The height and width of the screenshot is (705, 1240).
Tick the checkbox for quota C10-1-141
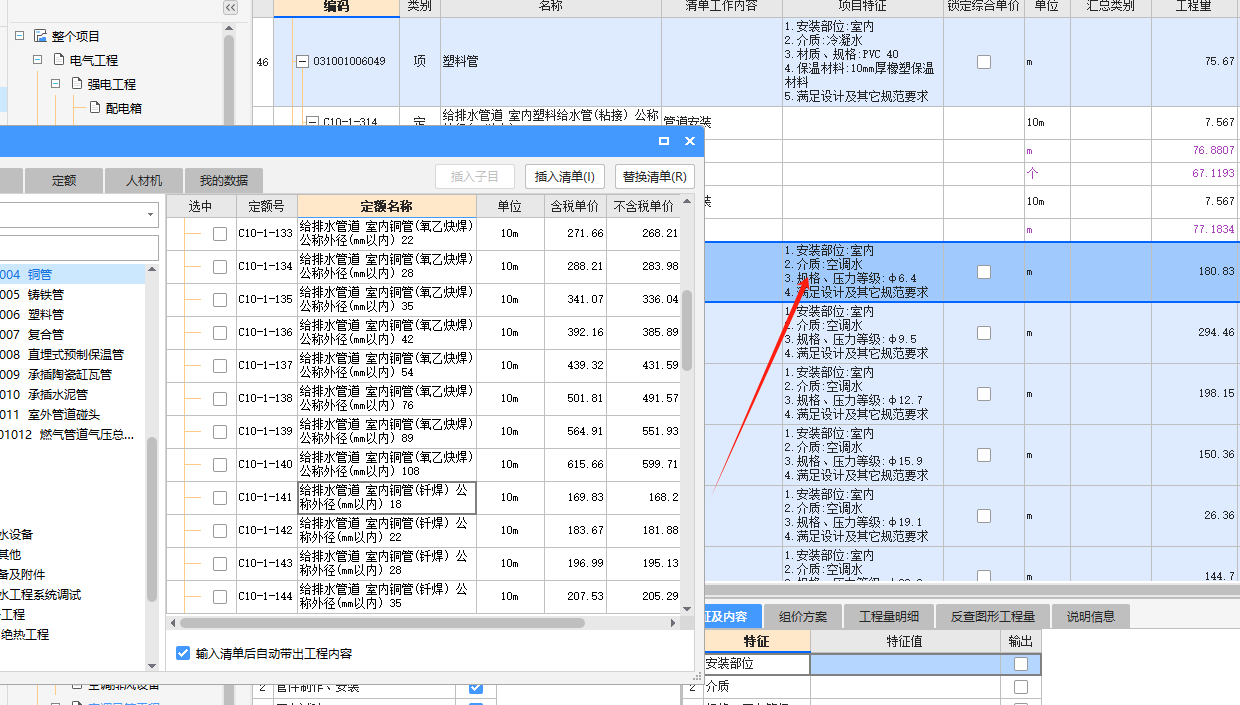coord(220,498)
